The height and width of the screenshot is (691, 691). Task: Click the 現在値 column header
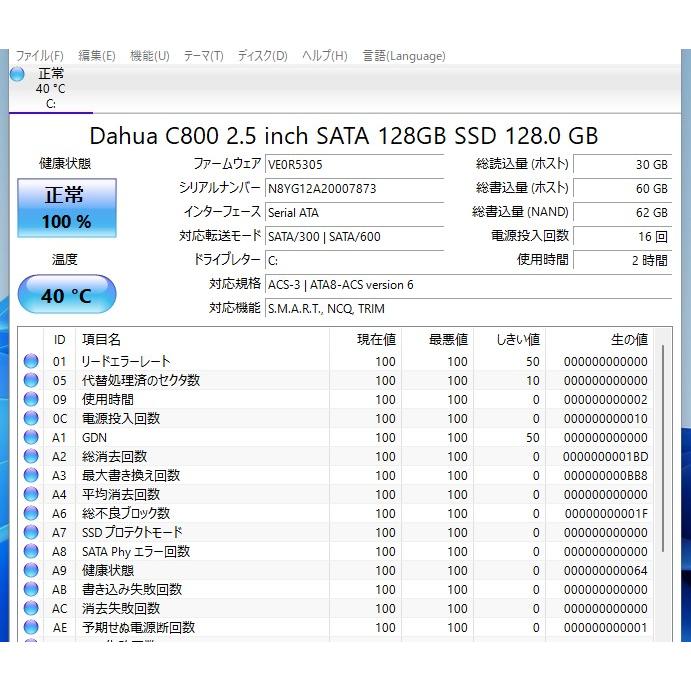[365, 340]
